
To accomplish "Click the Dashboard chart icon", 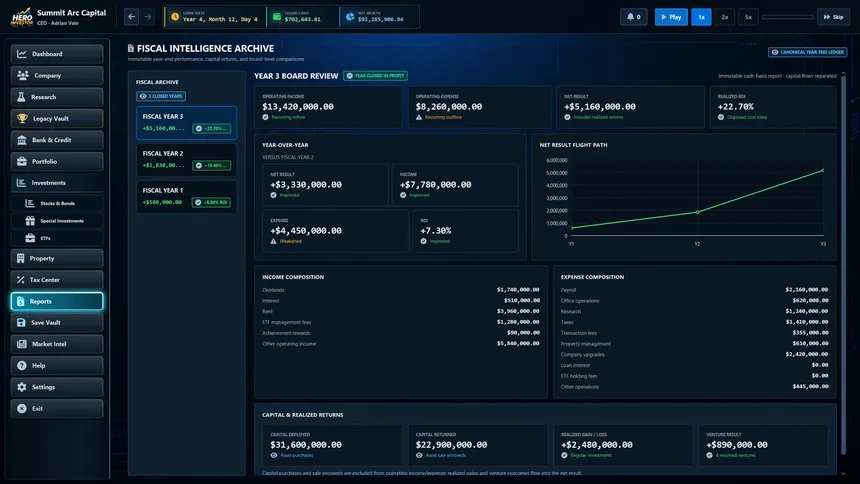I will (x=22, y=54).
